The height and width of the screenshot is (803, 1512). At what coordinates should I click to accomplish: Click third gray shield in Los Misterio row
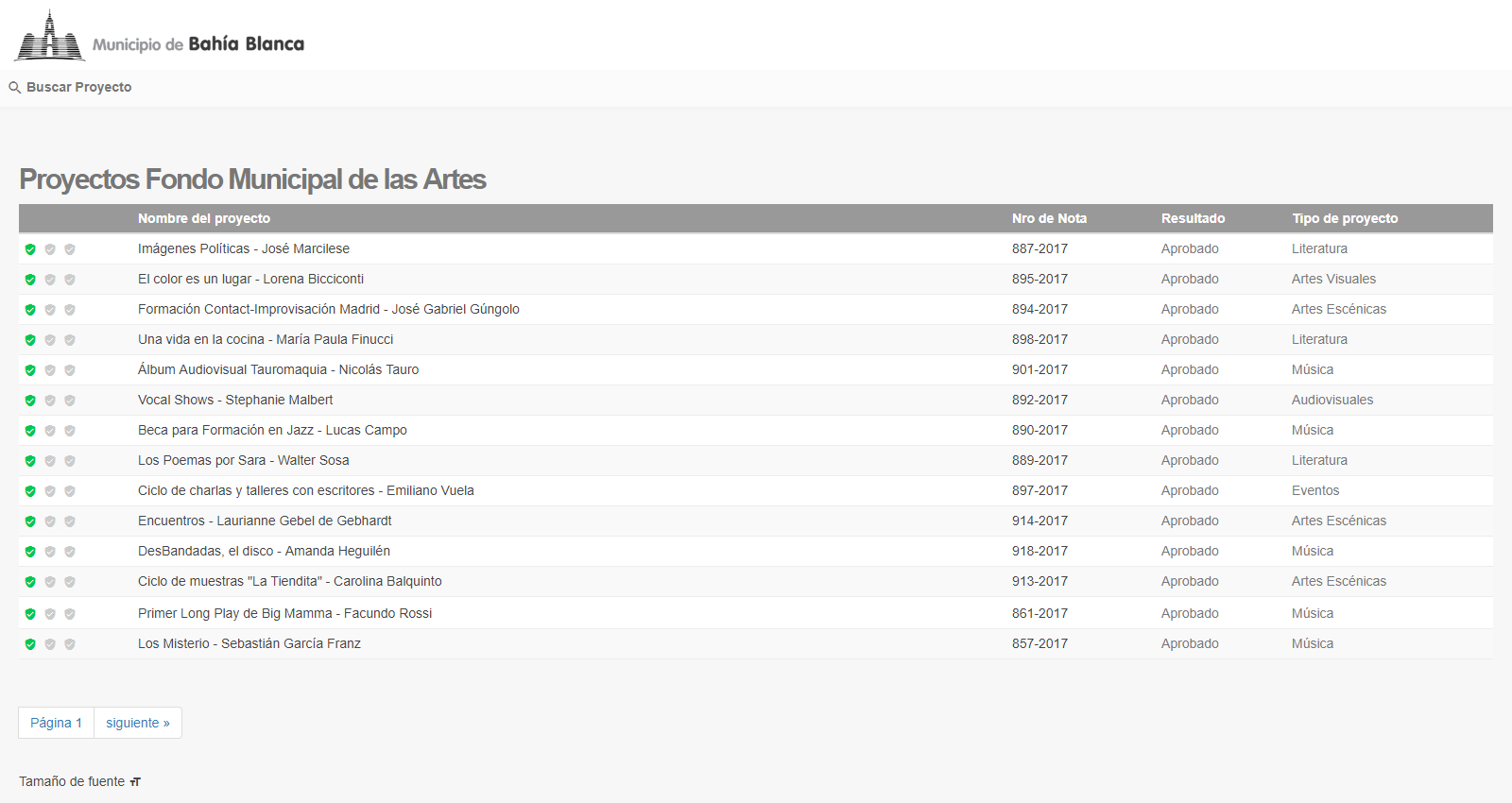pyautogui.click(x=70, y=644)
